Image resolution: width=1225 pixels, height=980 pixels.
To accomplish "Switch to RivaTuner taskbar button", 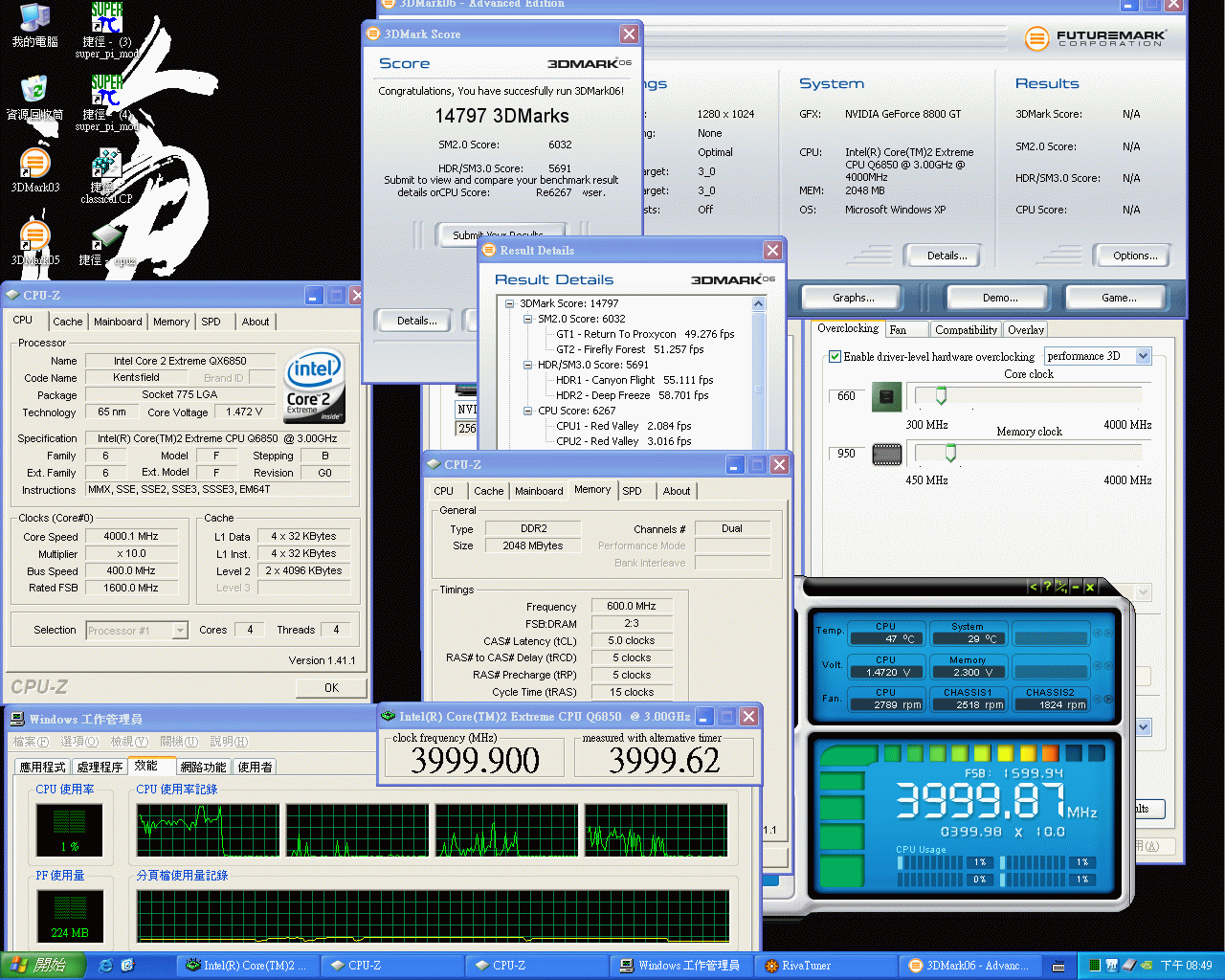I will click(x=827, y=966).
